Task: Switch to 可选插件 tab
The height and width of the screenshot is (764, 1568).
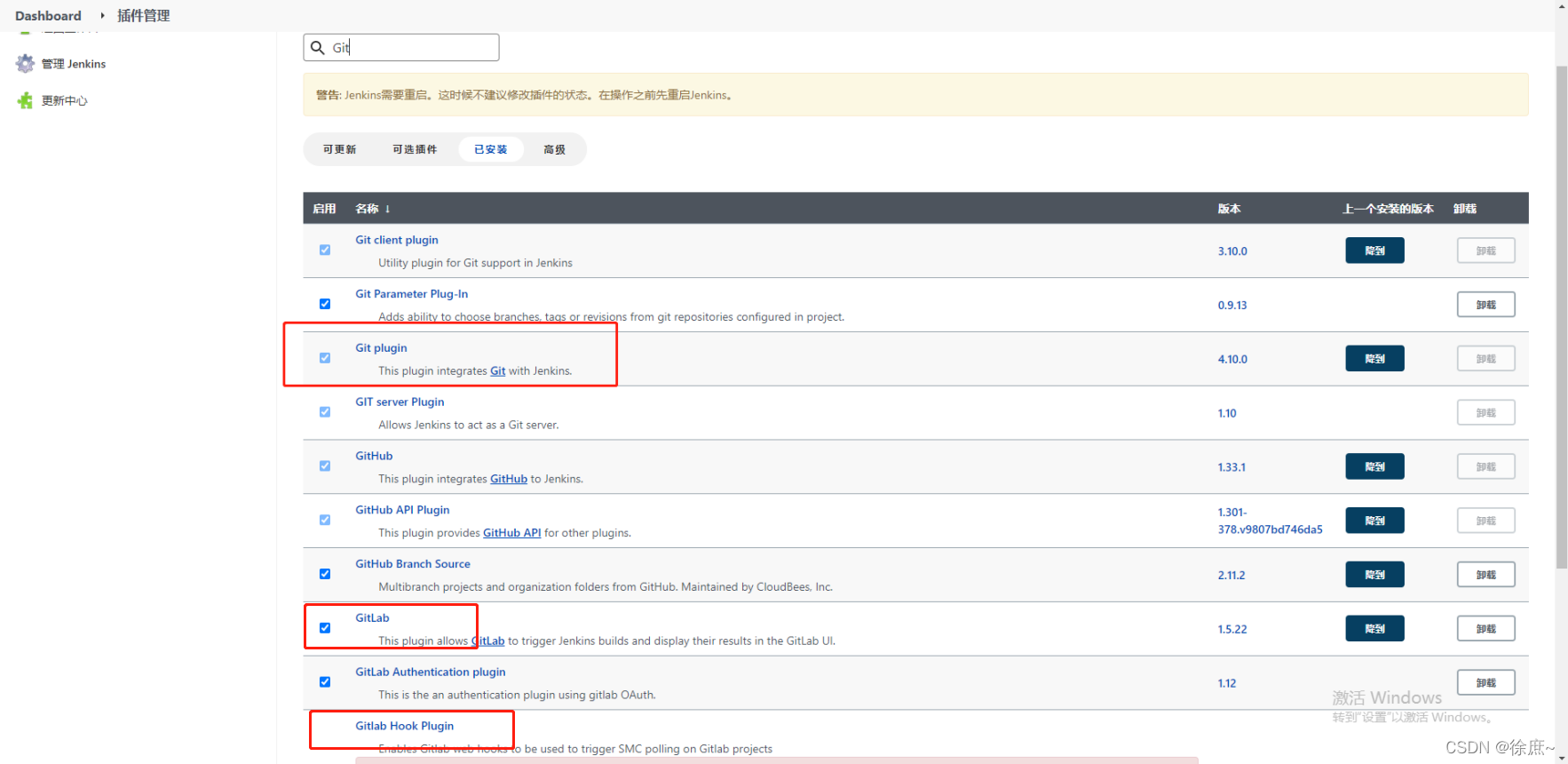Action: 415,149
